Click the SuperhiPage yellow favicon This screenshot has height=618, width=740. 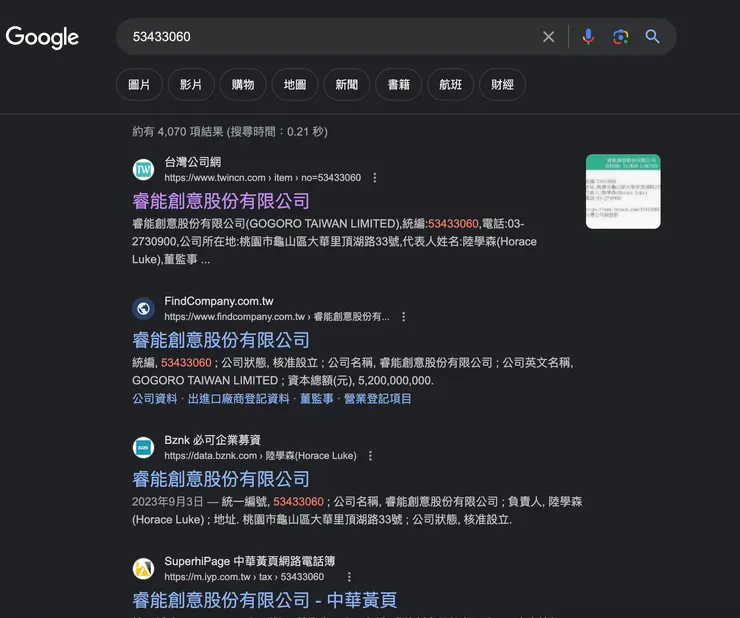[x=143, y=568]
